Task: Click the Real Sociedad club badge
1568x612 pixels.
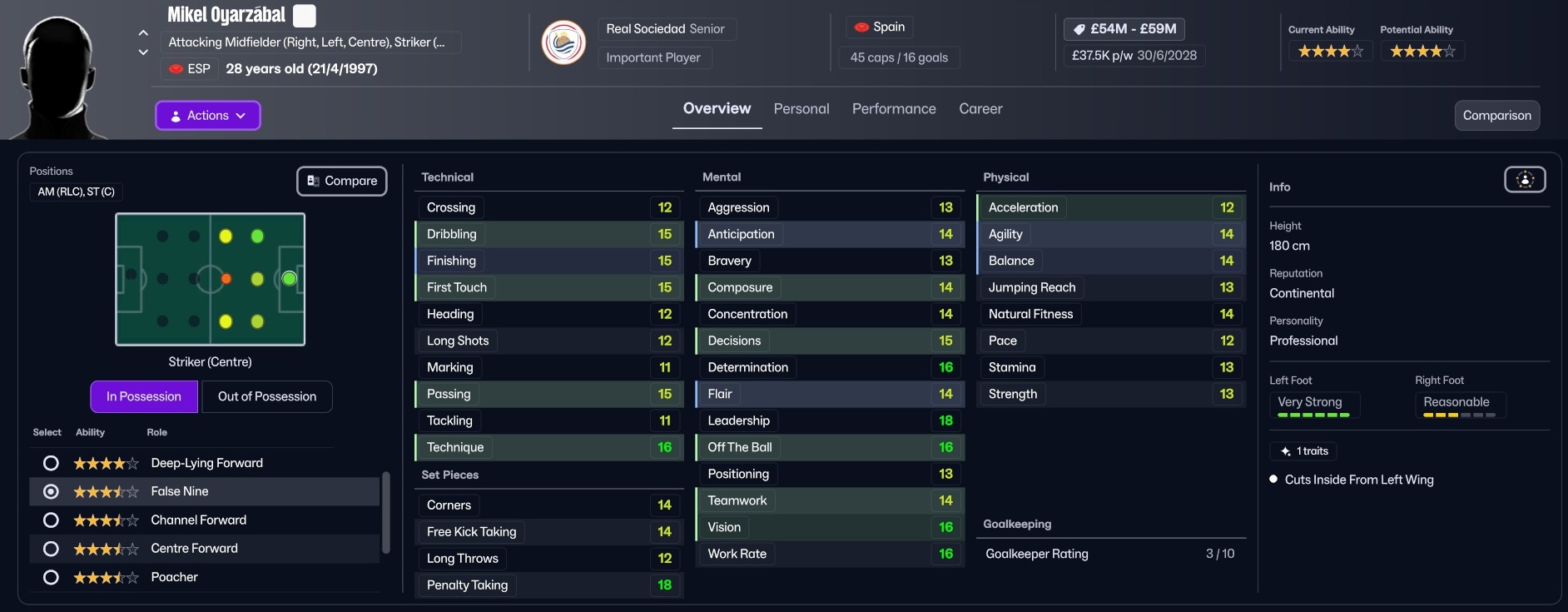Action: pos(563,42)
